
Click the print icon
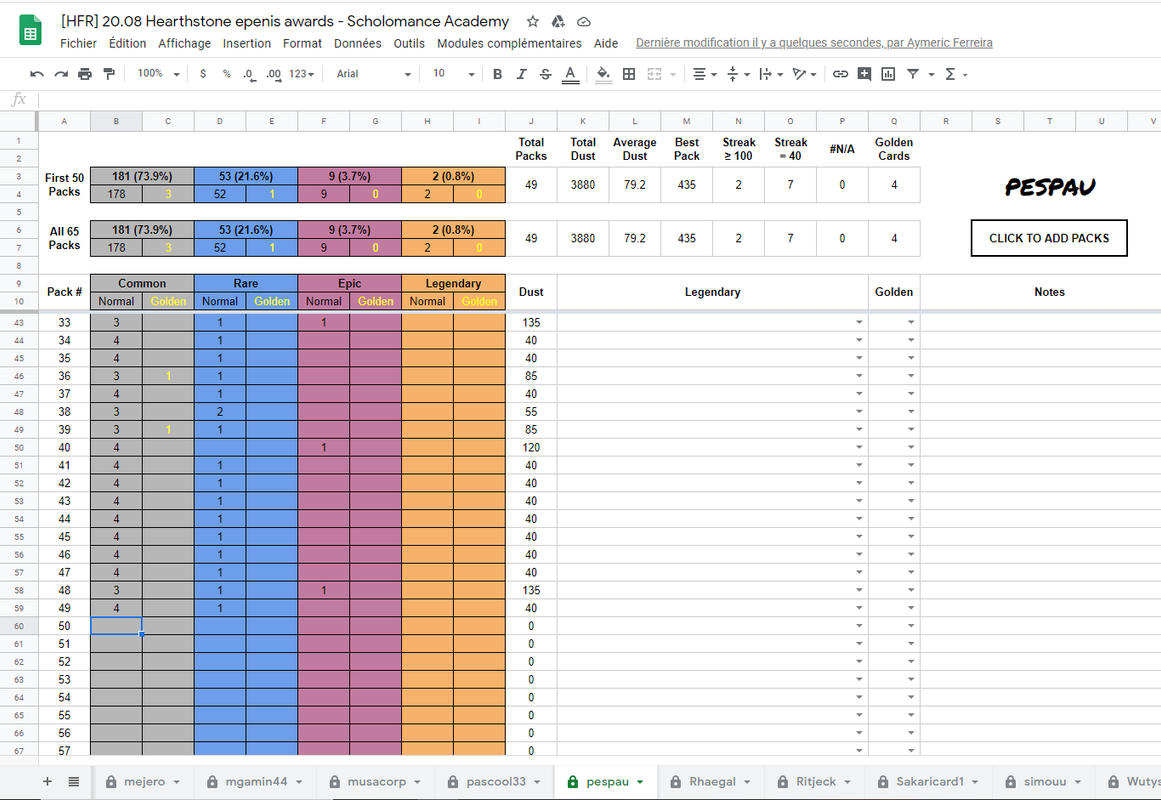[x=85, y=74]
